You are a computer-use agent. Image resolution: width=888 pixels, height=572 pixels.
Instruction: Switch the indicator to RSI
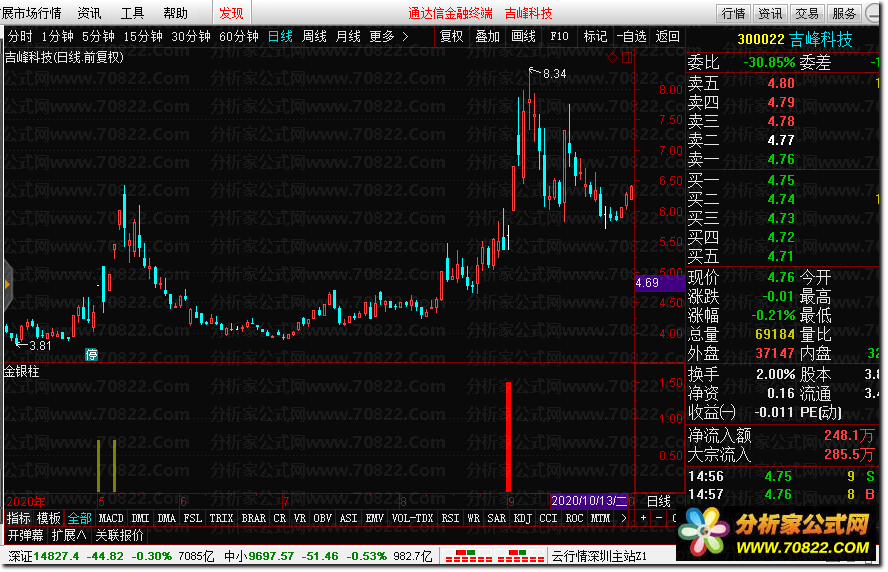click(x=450, y=518)
